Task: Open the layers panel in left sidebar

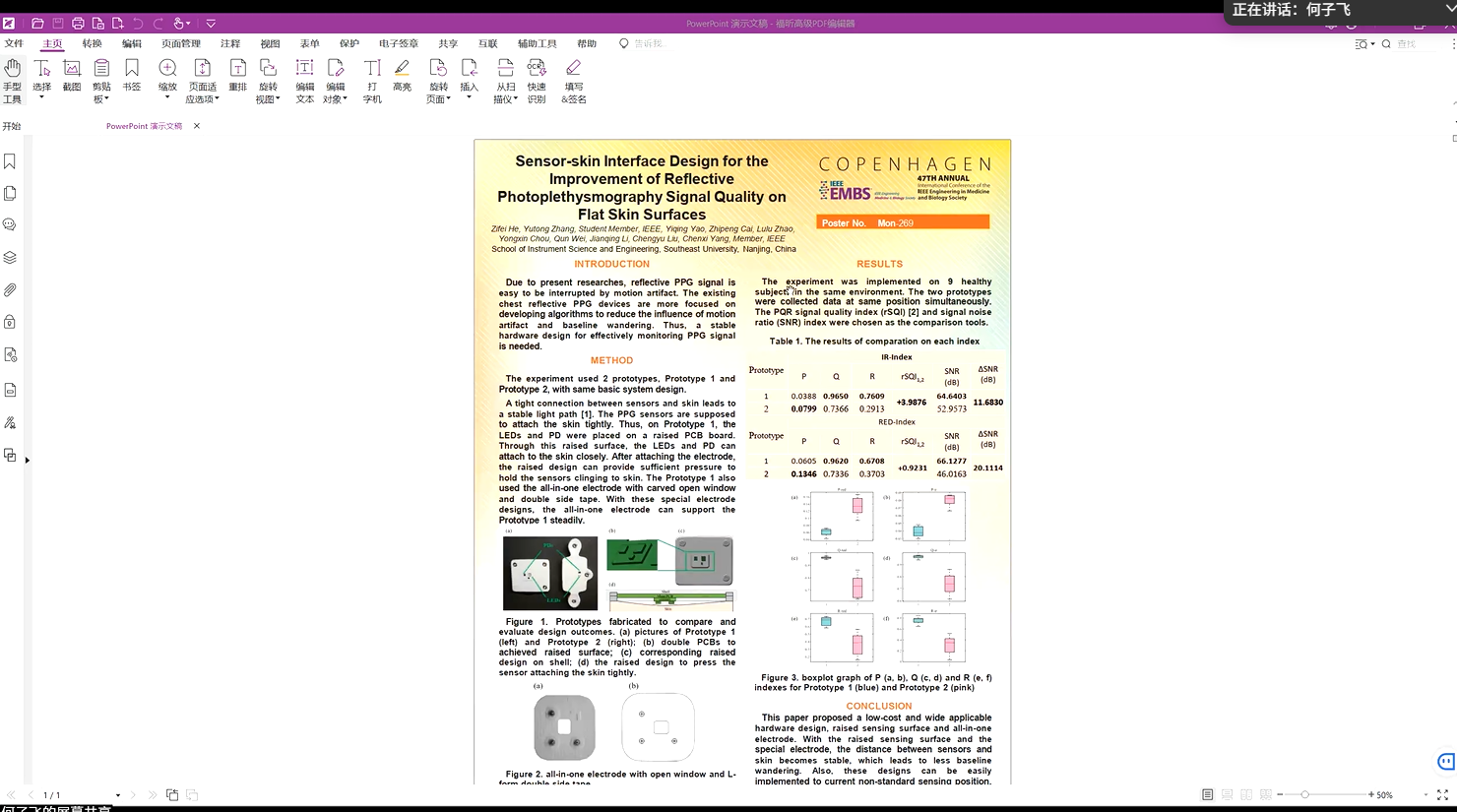Action: pos(10,258)
